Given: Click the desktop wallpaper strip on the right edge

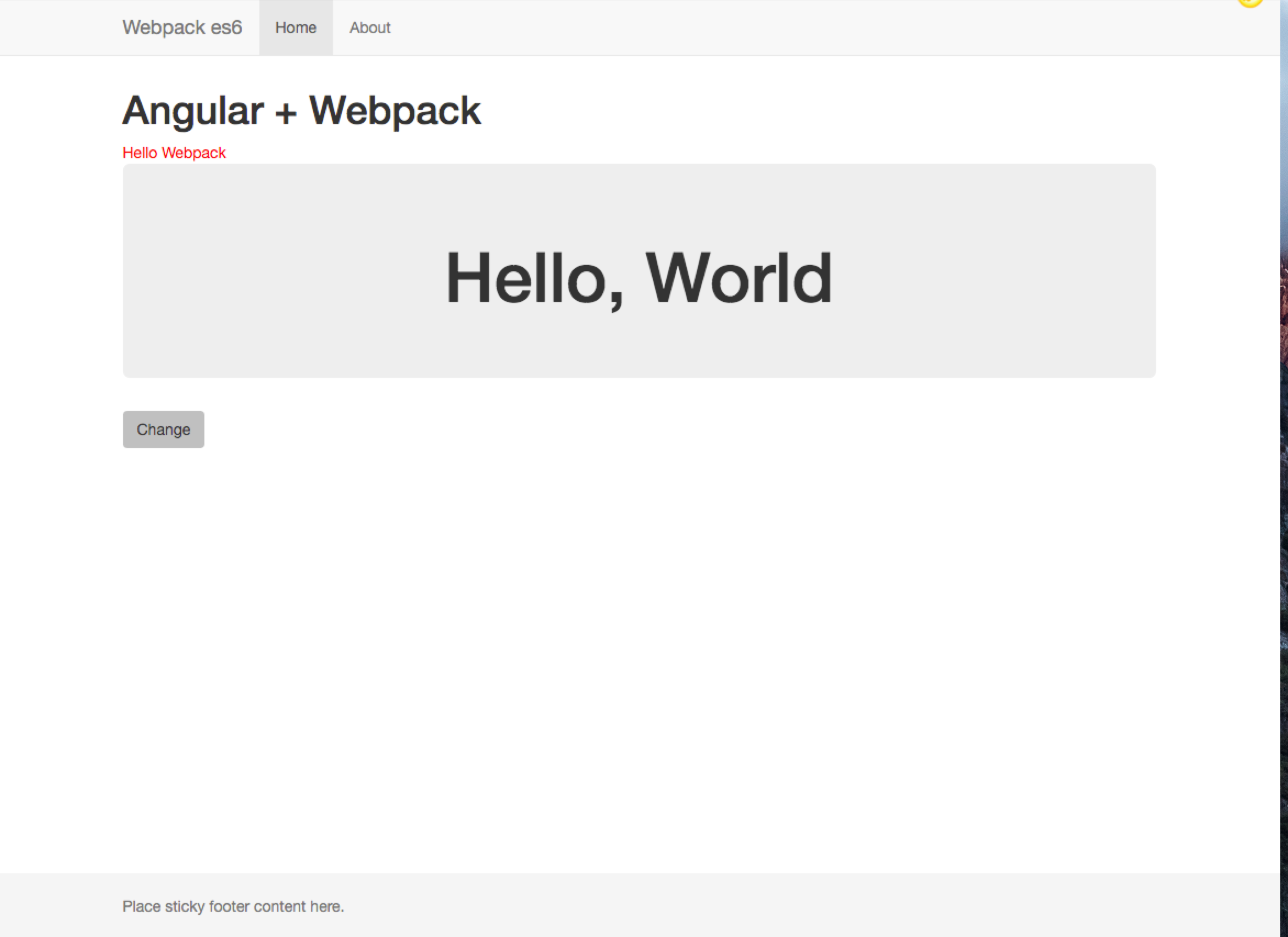Looking at the screenshot, I should (1284, 454).
